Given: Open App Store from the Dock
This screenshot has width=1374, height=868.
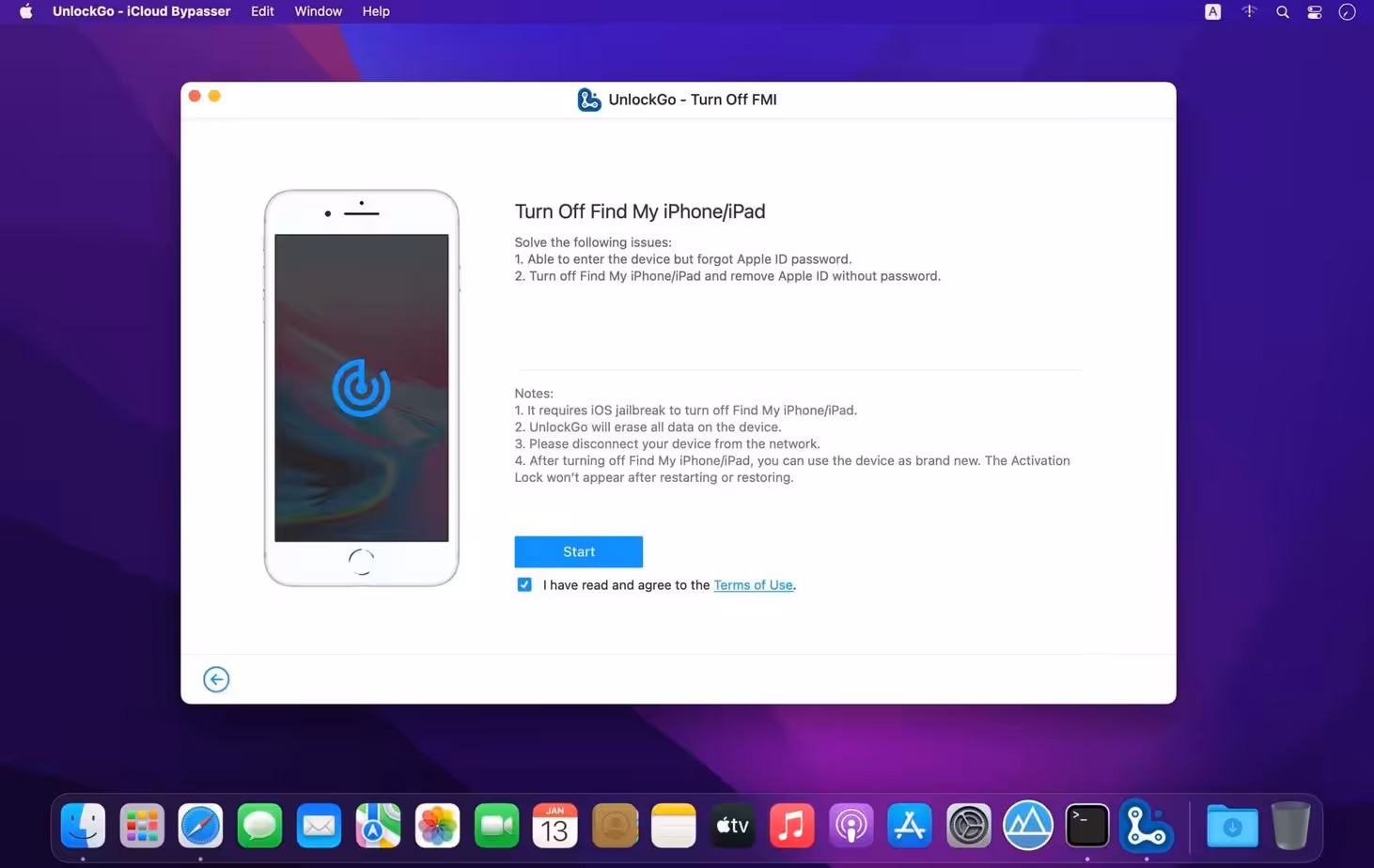Looking at the screenshot, I should tap(909, 826).
